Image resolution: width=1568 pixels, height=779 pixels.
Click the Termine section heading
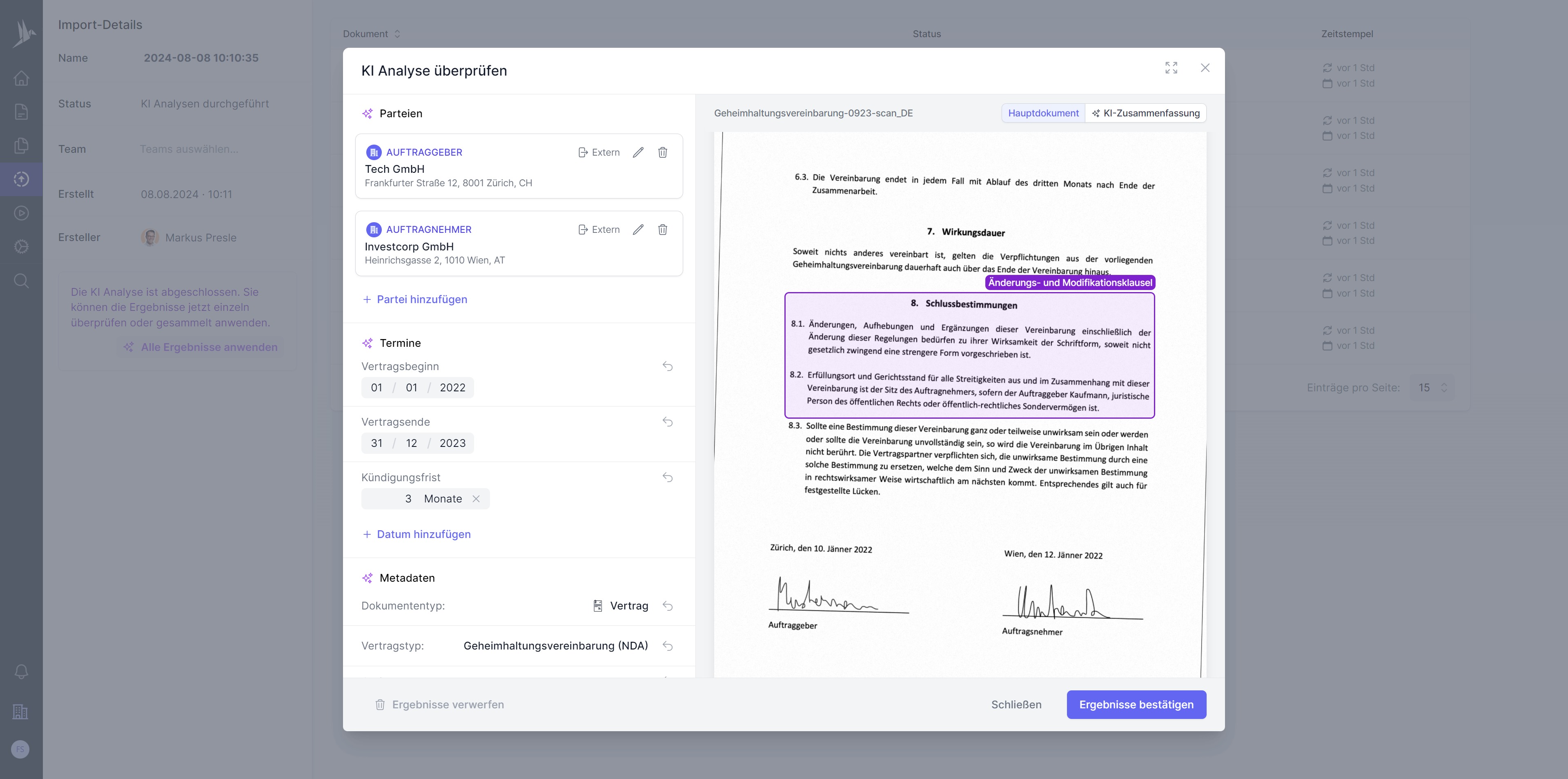400,344
